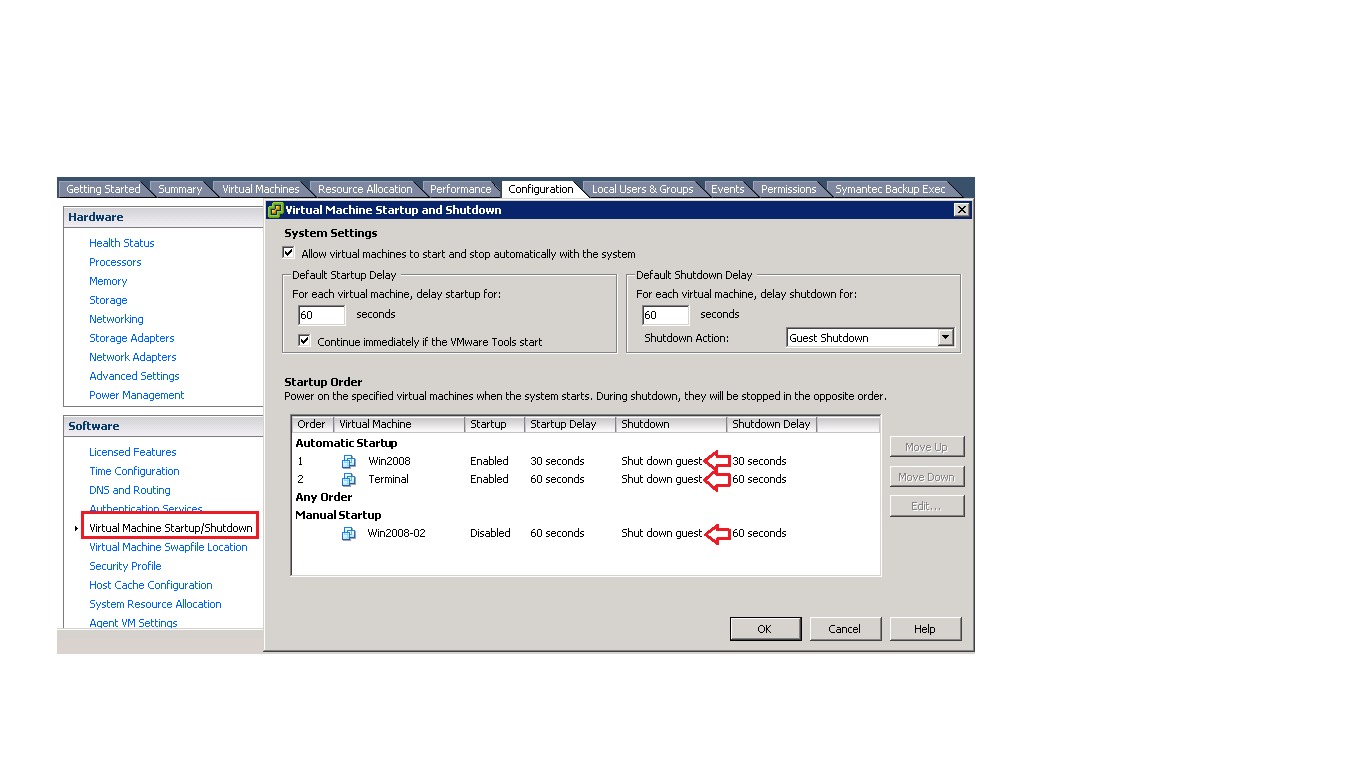
Task: Open the Shutdown Action dropdown
Action: pos(945,338)
